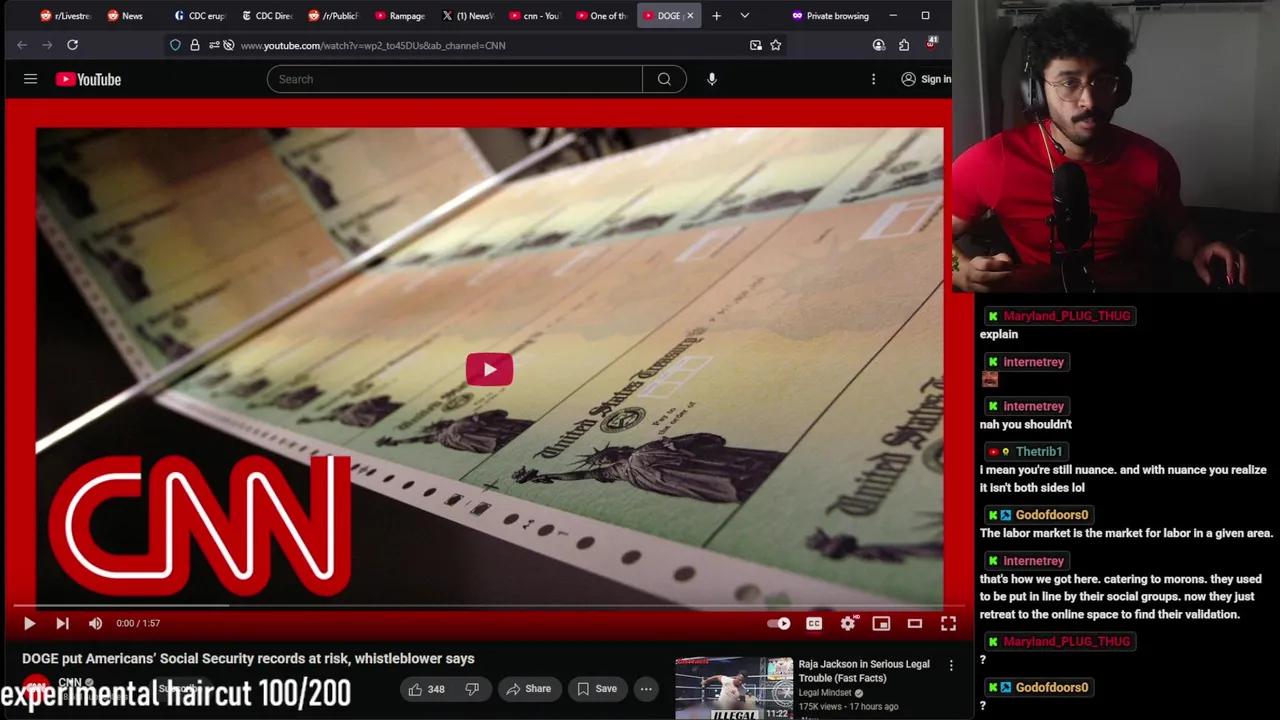Click the search magnifier button
The height and width of the screenshot is (720, 1280).
tap(664, 79)
